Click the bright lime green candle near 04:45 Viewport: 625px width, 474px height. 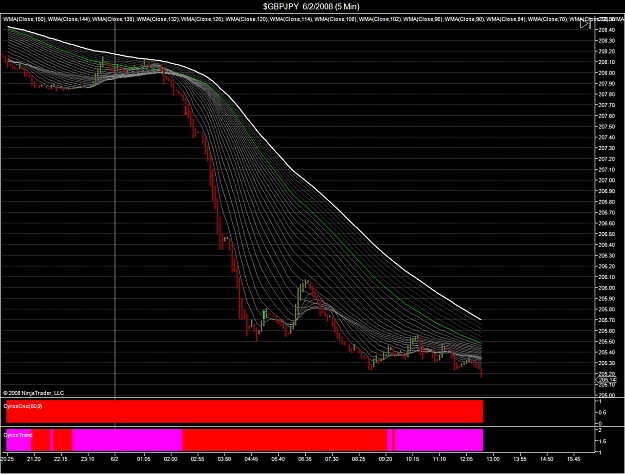(264, 315)
